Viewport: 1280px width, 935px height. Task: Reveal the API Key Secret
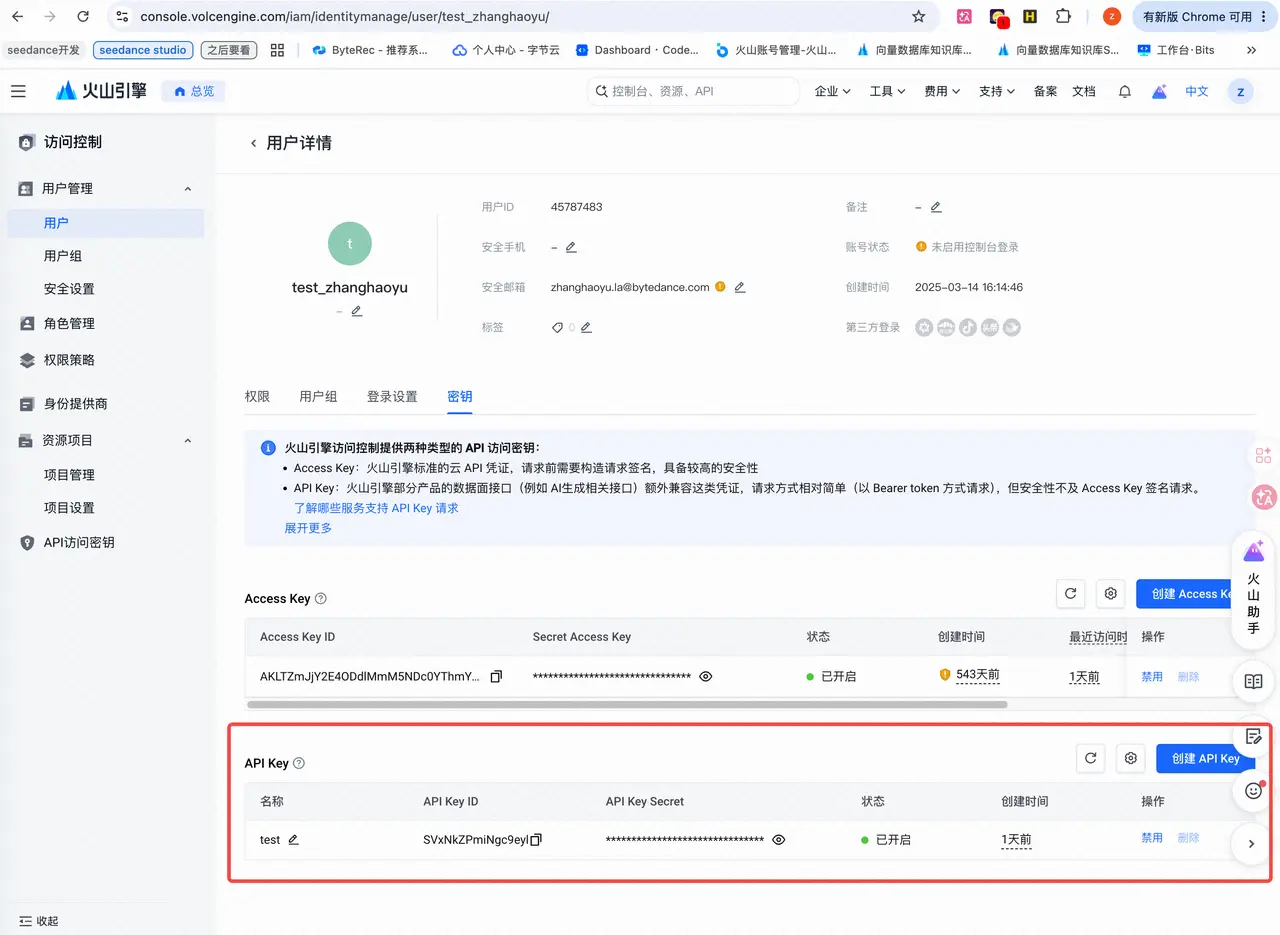[779, 840]
